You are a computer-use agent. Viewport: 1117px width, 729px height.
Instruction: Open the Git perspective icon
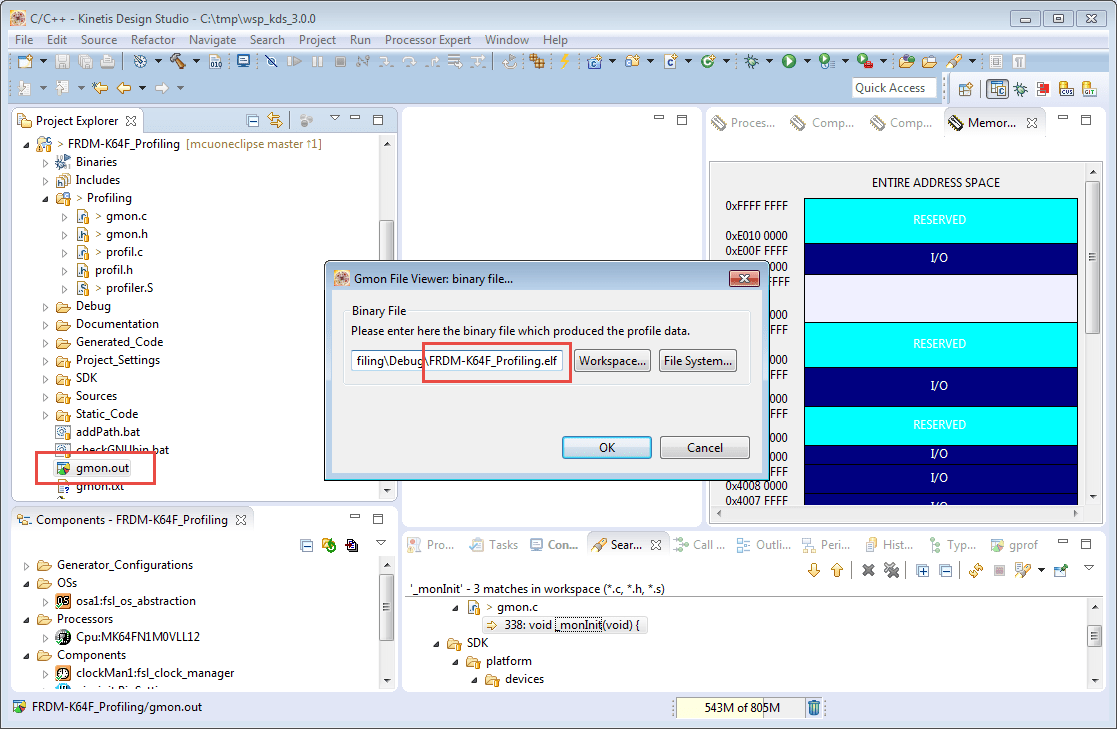pos(1089,89)
